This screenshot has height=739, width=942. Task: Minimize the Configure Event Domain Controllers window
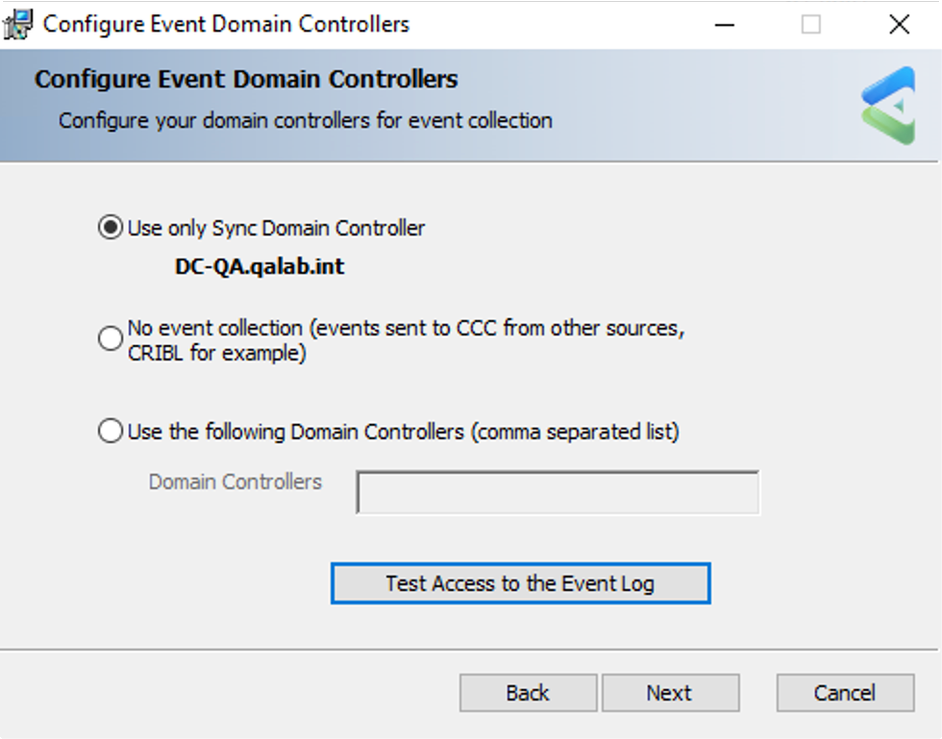coord(725,25)
